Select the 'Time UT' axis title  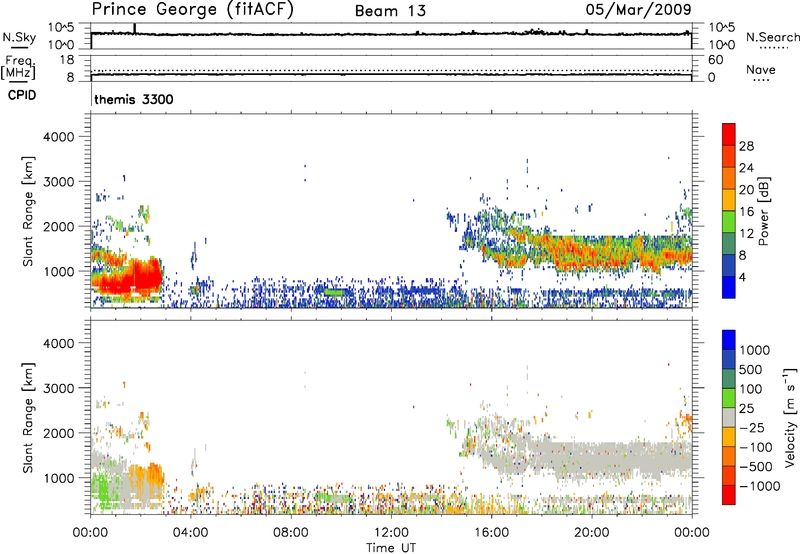pyautogui.click(x=391, y=548)
